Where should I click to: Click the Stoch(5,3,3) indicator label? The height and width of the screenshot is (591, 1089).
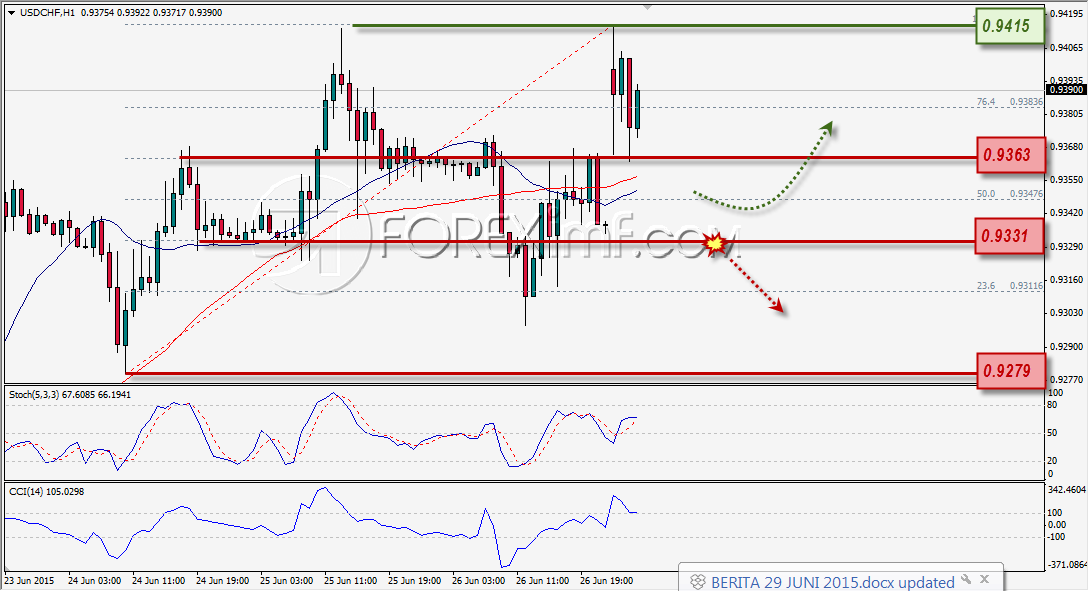tap(69, 394)
